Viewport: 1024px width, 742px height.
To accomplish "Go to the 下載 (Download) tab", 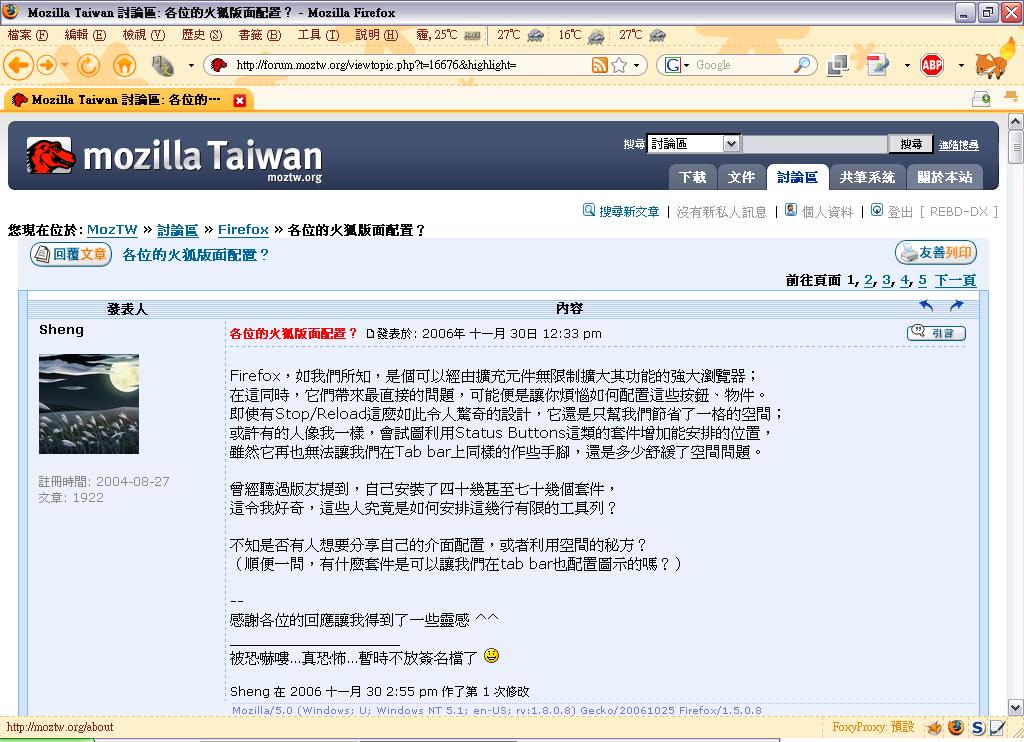I will pyautogui.click(x=692, y=177).
